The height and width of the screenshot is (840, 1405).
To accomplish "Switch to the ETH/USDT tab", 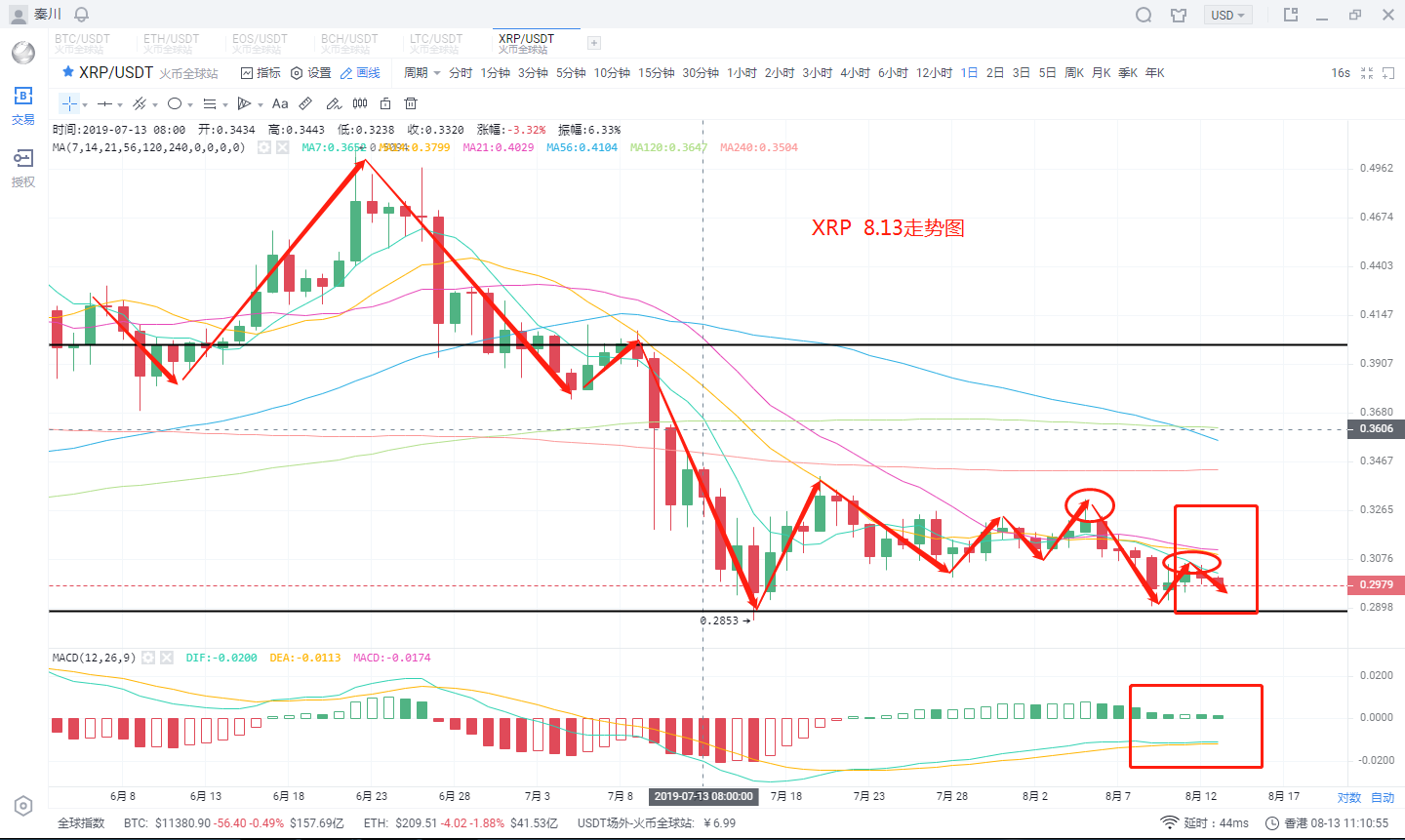I will click(171, 43).
